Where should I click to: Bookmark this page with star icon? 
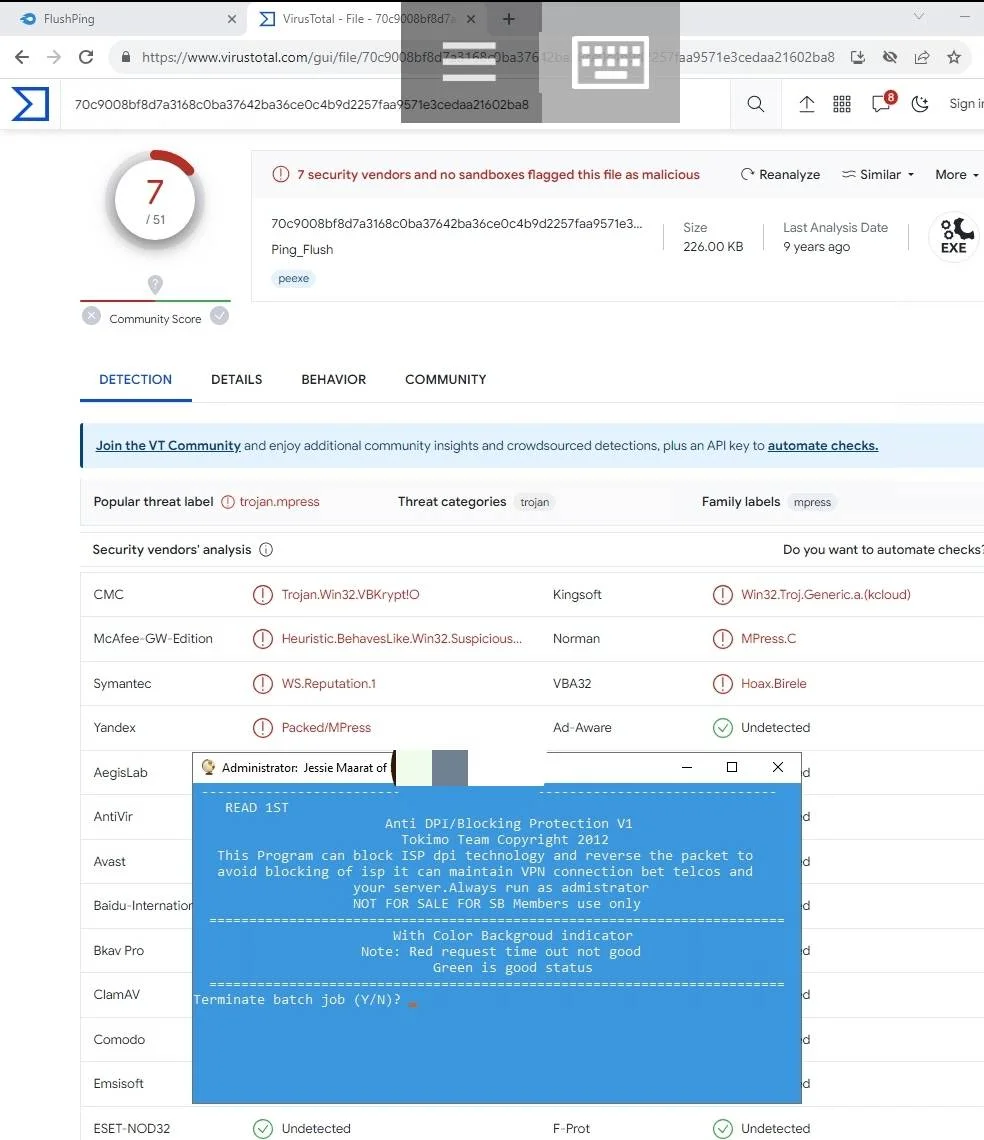click(954, 57)
